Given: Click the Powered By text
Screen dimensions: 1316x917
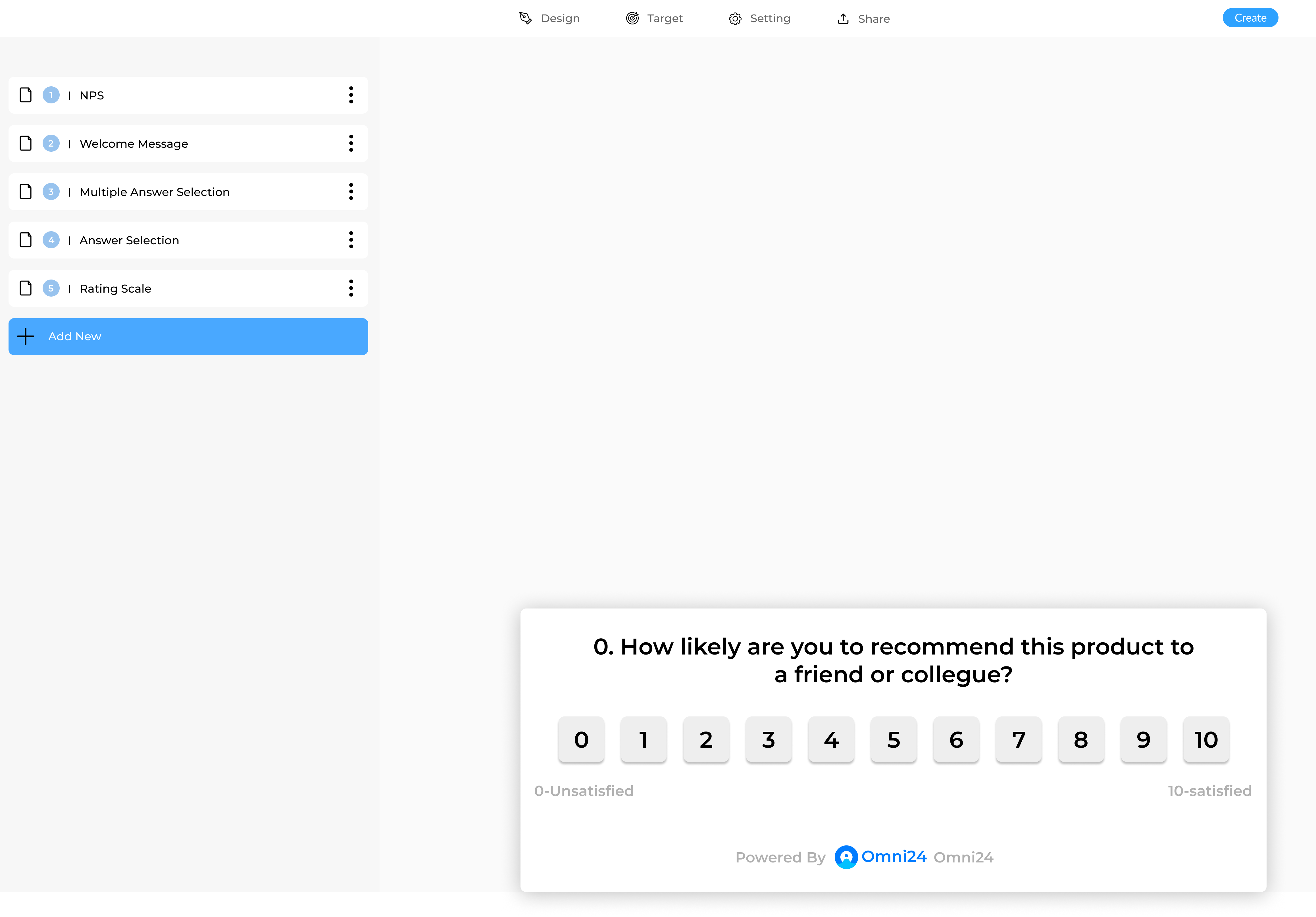Looking at the screenshot, I should click(x=780, y=857).
